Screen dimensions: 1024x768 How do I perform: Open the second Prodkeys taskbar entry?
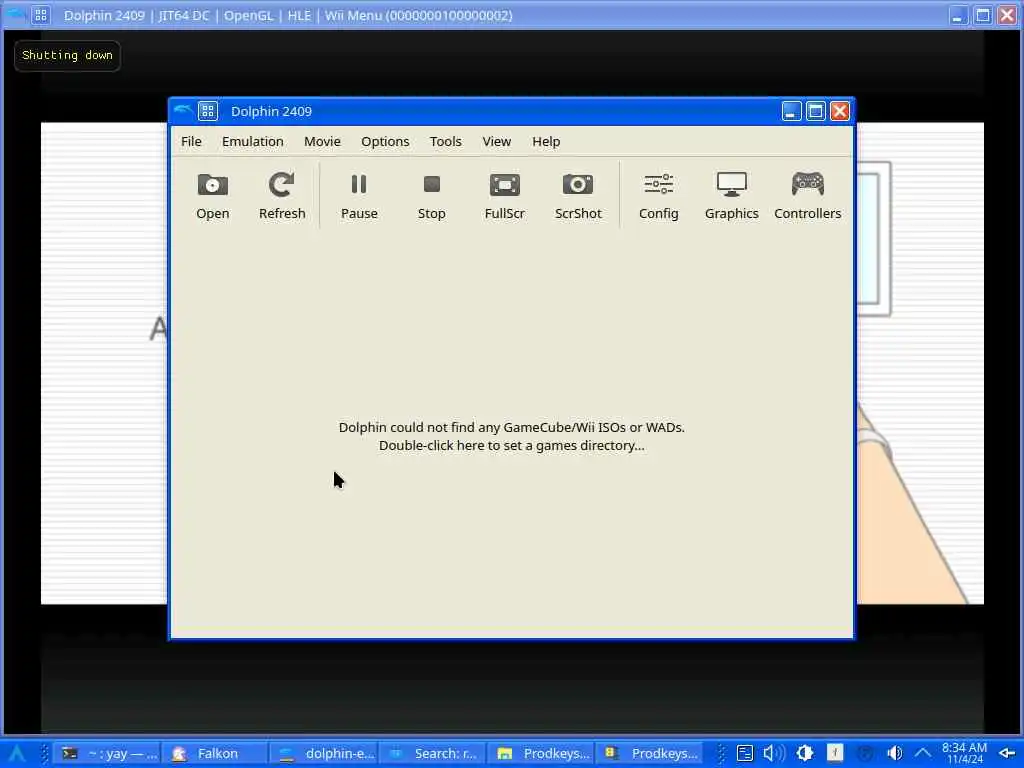(x=648, y=754)
